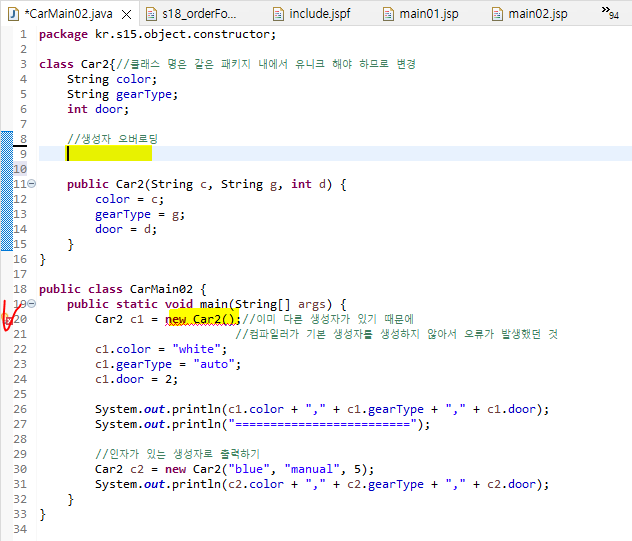Open the include.jspf editor tab
Image resolution: width=632 pixels, height=541 pixels.
[320, 14]
